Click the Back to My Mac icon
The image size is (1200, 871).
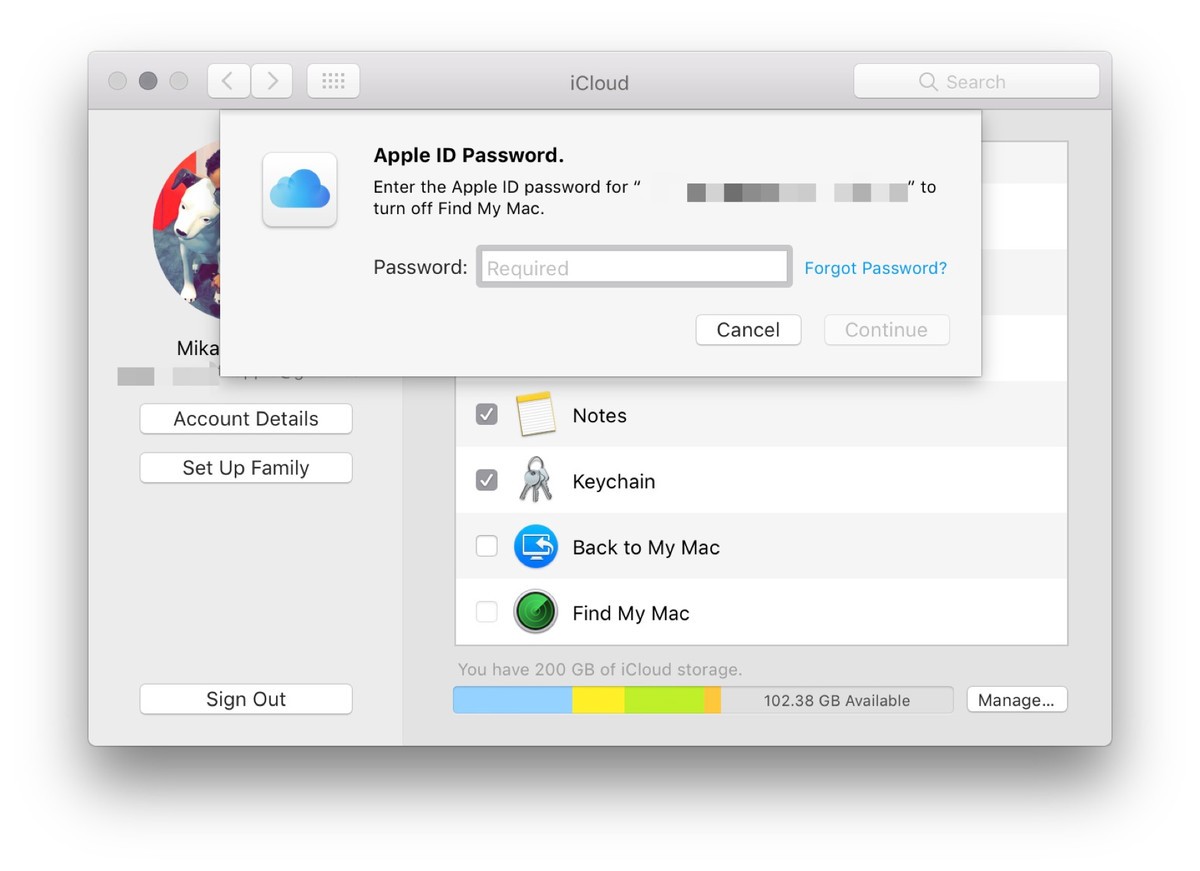(x=535, y=547)
